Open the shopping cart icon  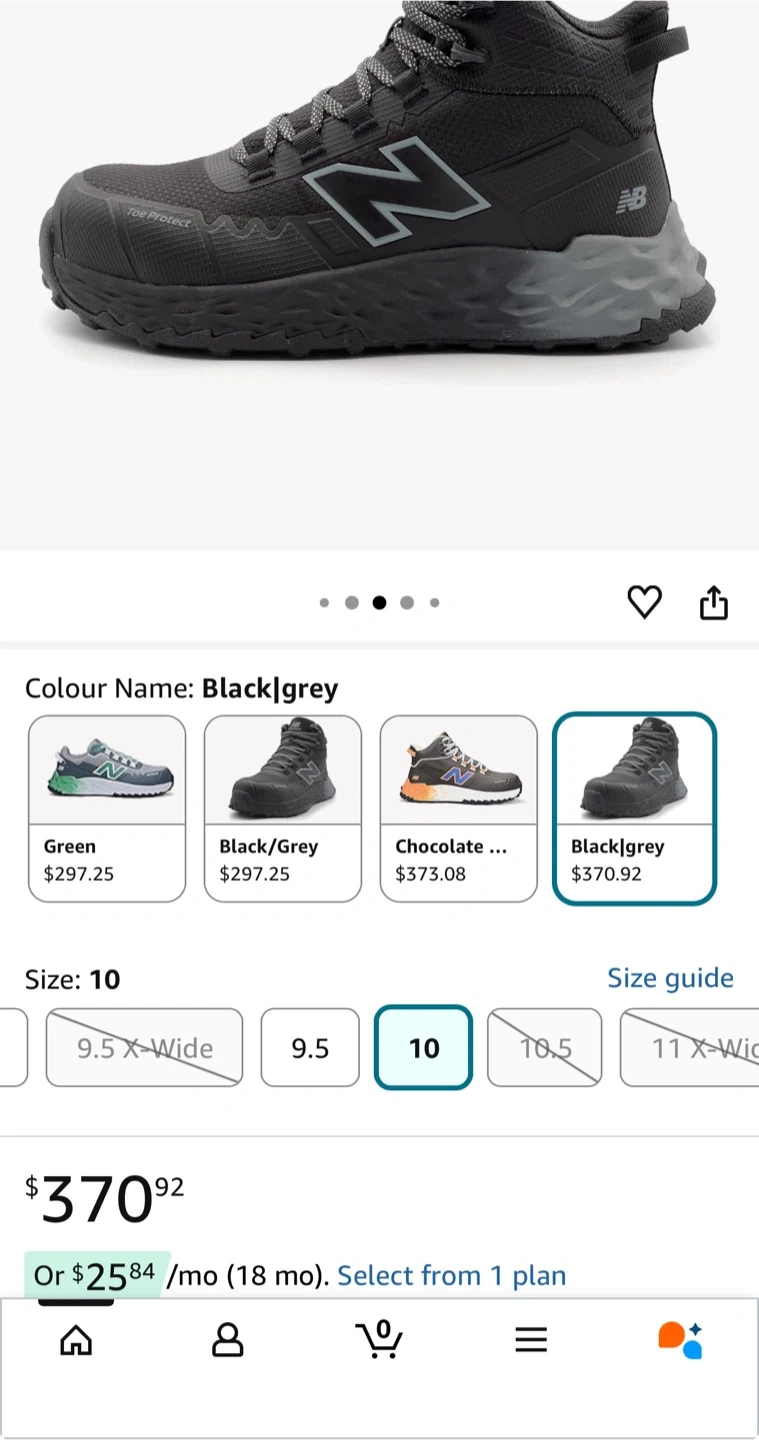pos(379,1339)
